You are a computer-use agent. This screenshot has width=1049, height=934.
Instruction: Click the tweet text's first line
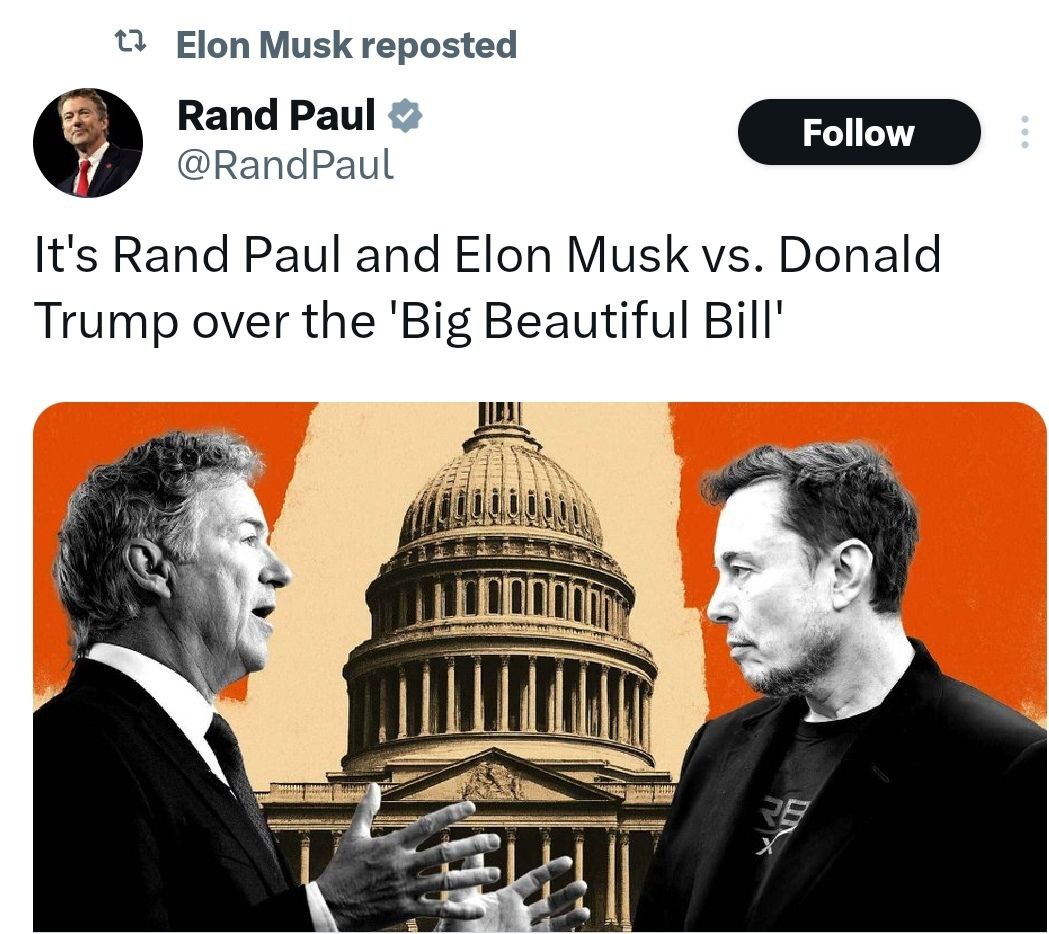(x=487, y=255)
